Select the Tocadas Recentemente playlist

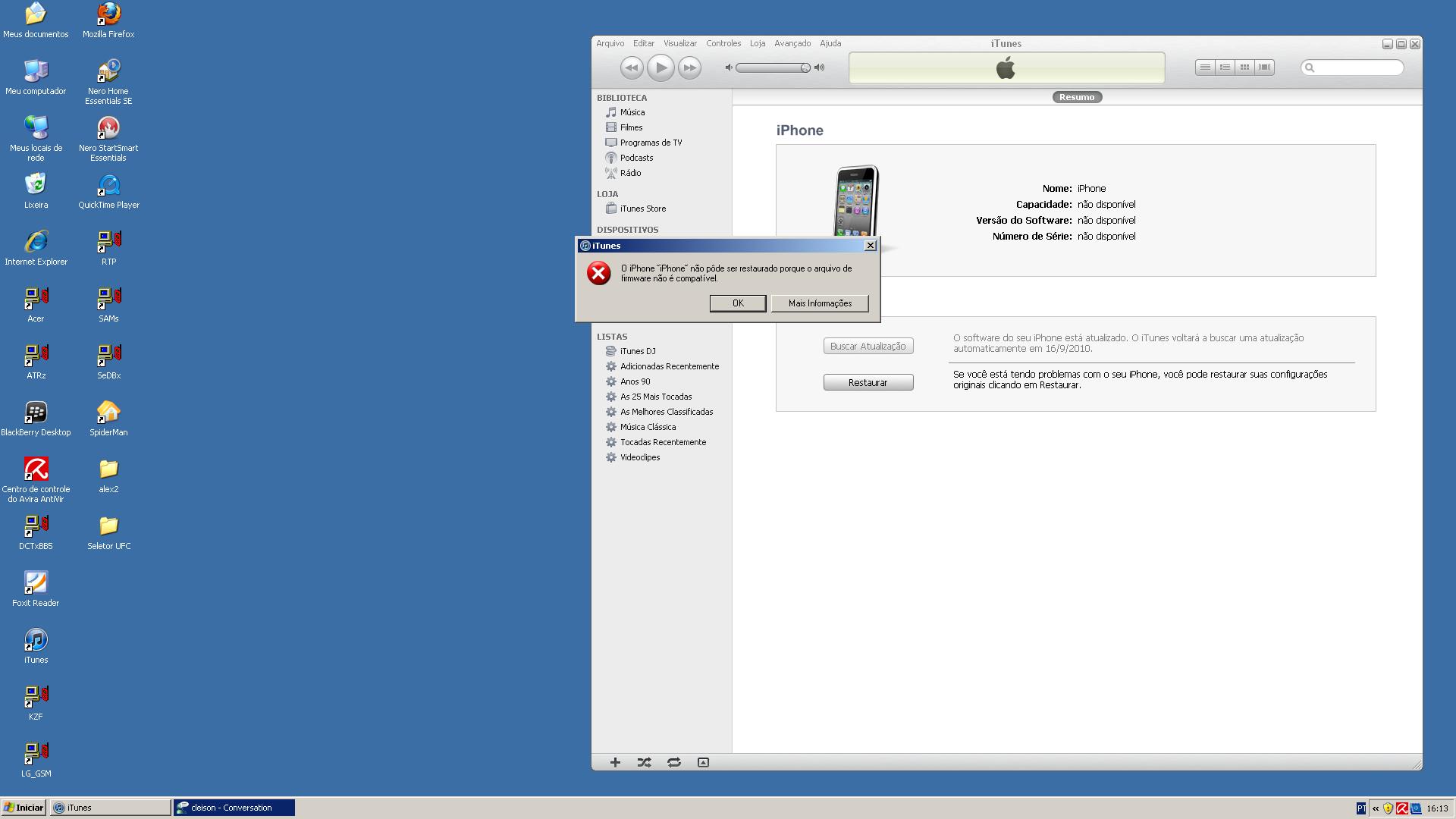(x=661, y=442)
